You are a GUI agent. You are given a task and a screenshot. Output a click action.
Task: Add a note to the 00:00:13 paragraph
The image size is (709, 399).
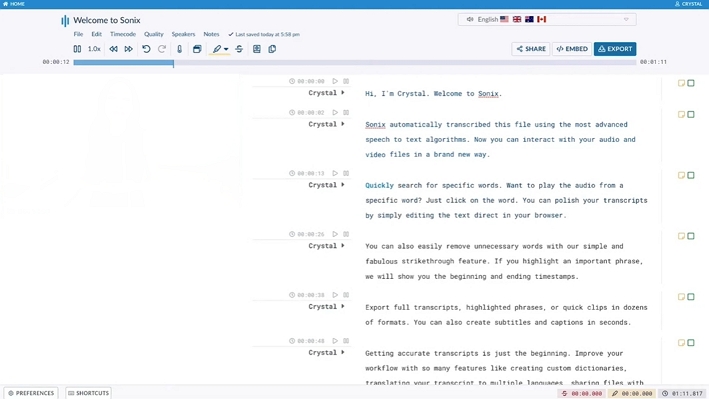point(681,175)
